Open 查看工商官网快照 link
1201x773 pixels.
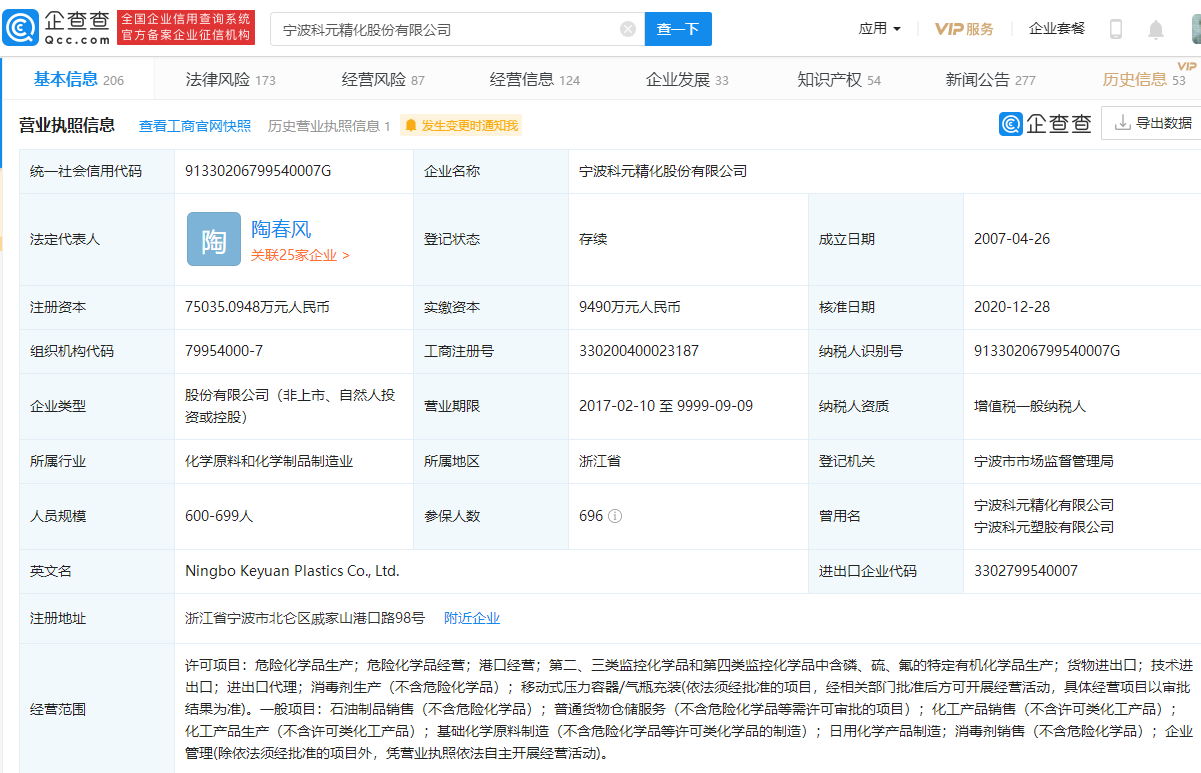tap(195, 126)
